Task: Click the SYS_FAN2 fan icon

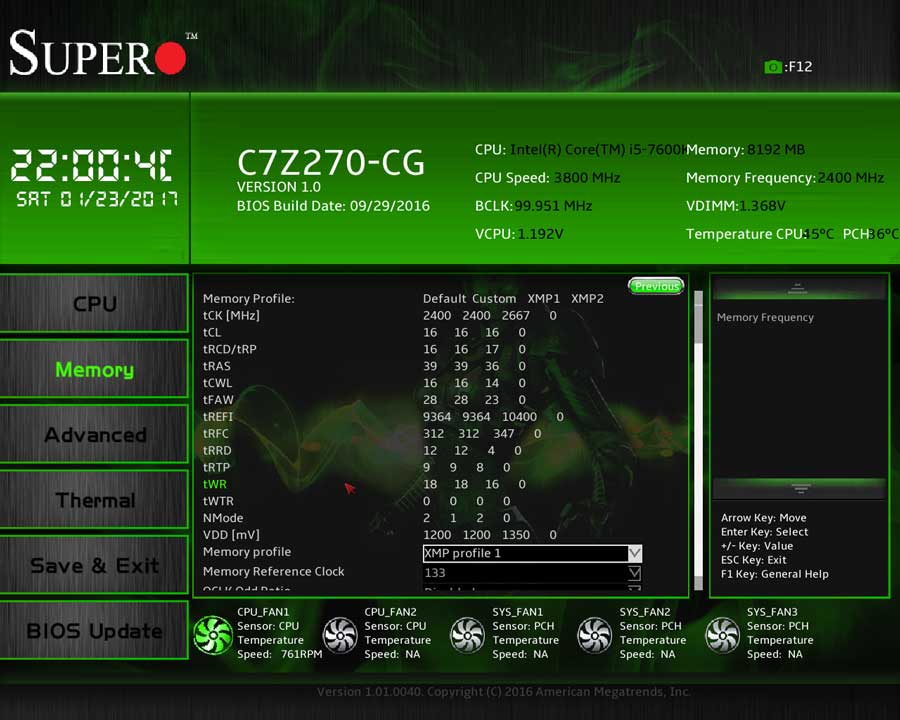Action: pyautogui.click(x=595, y=635)
